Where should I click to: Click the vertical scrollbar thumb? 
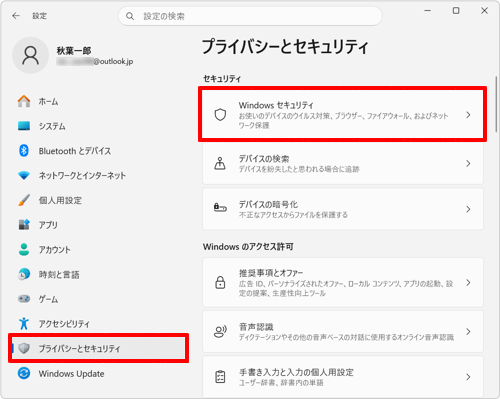(496, 104)
